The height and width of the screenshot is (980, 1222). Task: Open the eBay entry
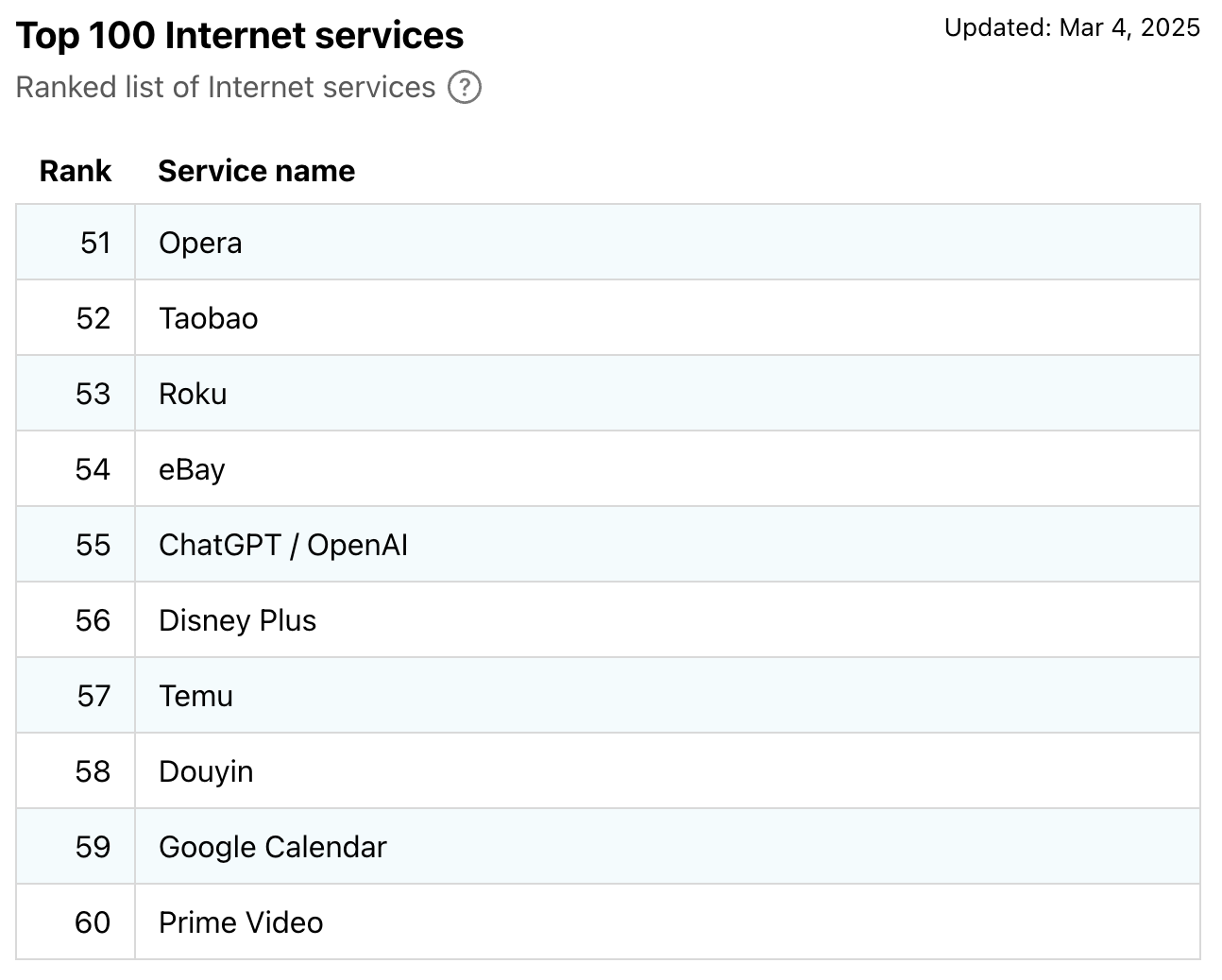pyautogui.click(x=192, y=469)
